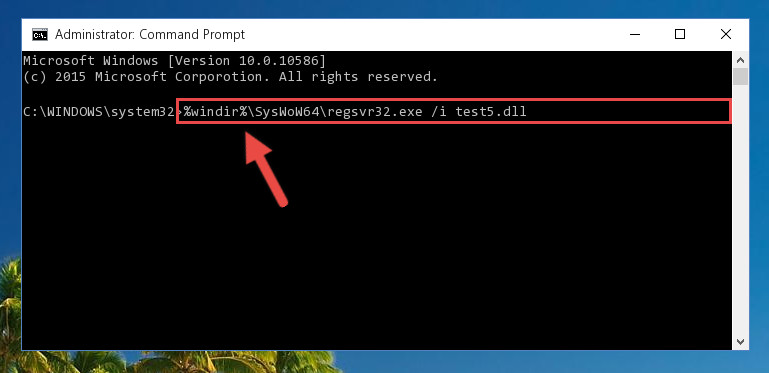Click the C:\WINDOWS\system32 prompt path

99,112
